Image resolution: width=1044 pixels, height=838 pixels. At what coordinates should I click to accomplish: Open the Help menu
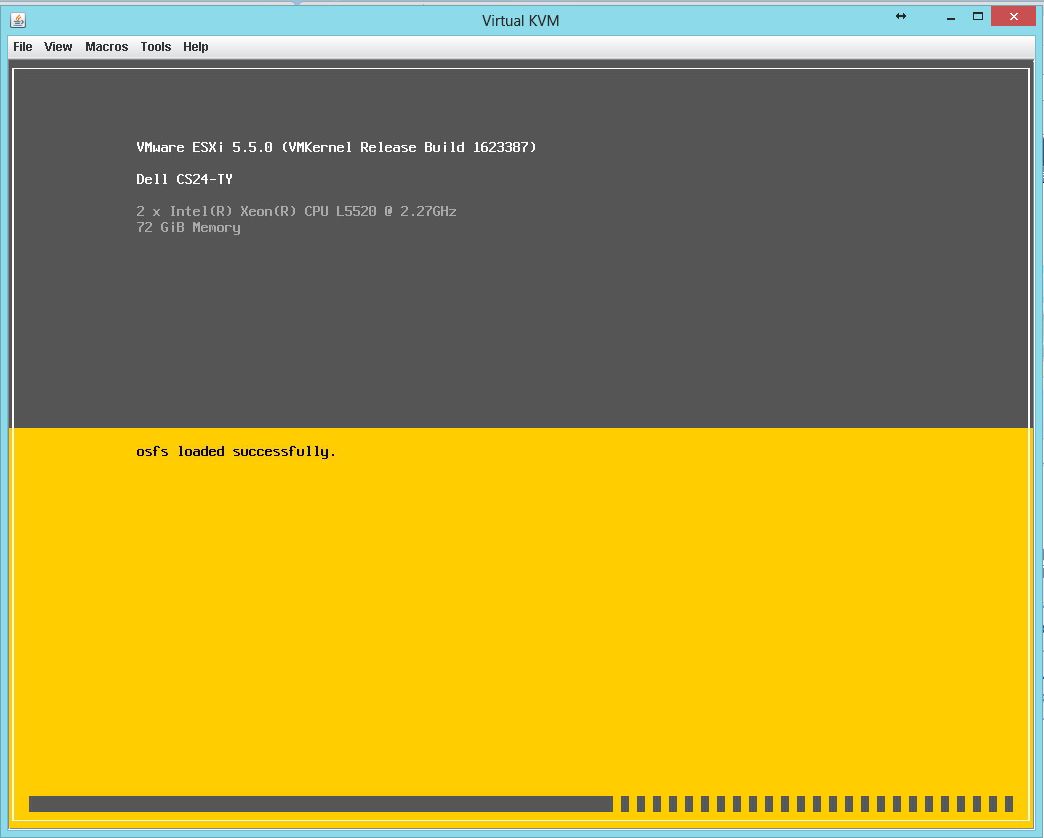click(195, 46)
